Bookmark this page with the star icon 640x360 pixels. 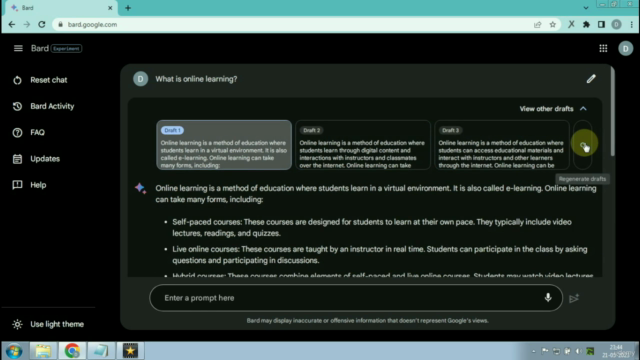[553, 24]
